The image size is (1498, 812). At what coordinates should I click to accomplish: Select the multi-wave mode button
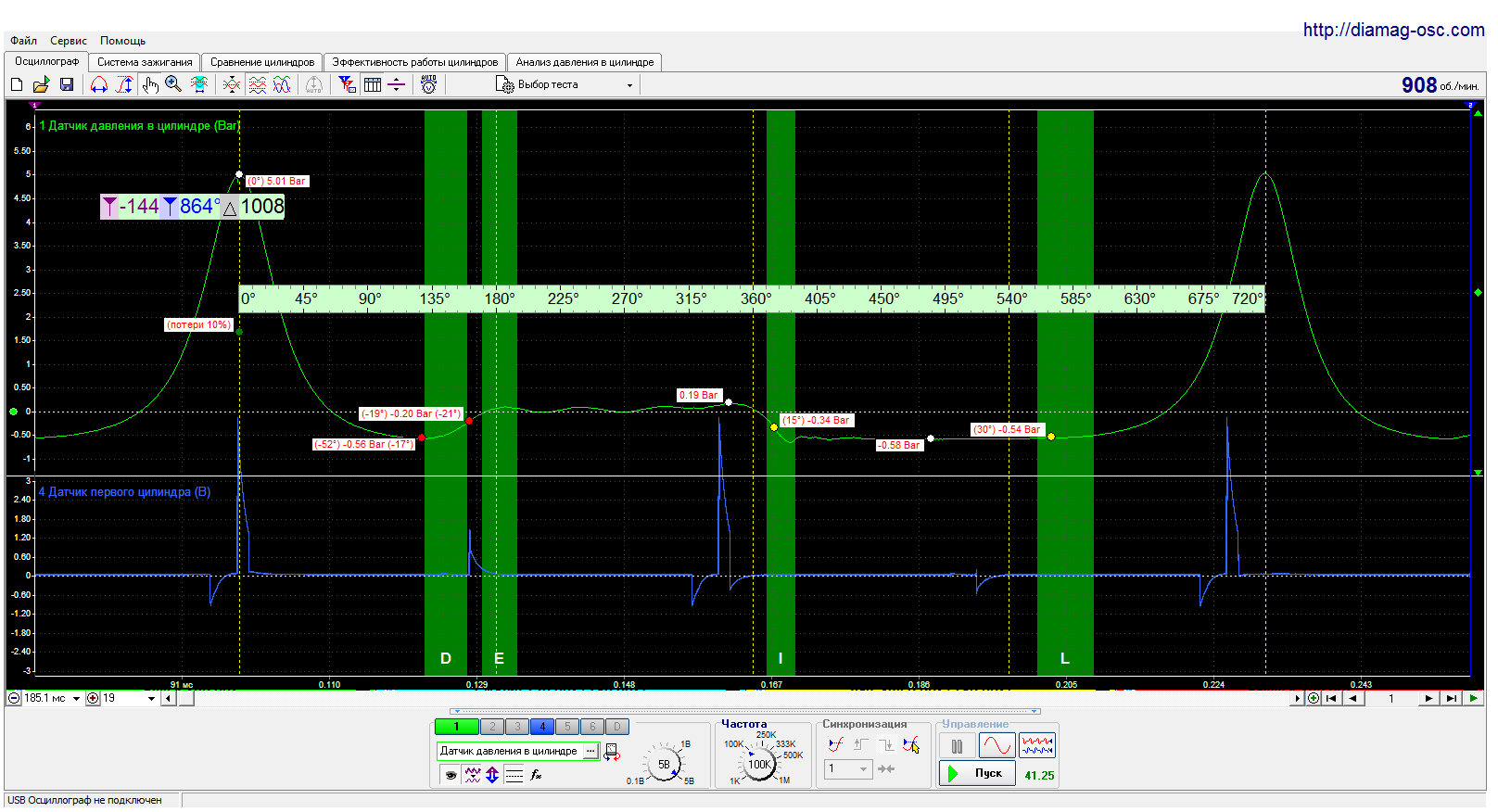pos(1037,745)
